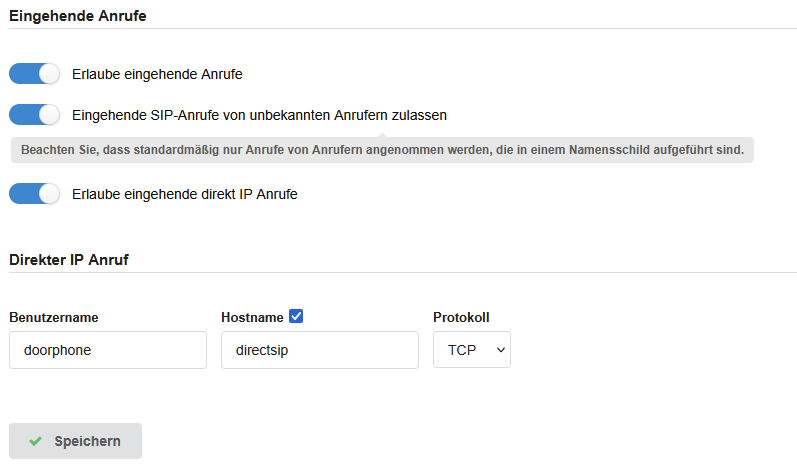
Task: Turn off Erlaube eingehende direkt IP Anrufe switch
Action: click(x=34, y=194)
